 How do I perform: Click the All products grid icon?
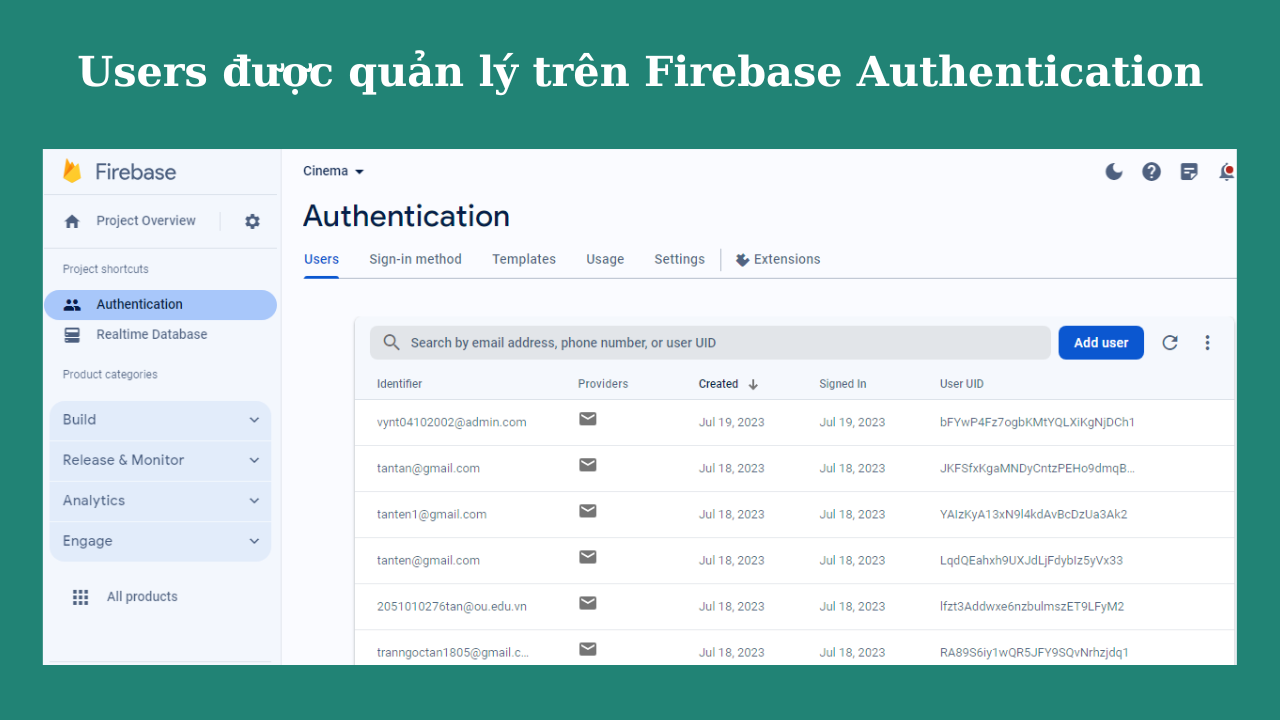coord(81,597)
